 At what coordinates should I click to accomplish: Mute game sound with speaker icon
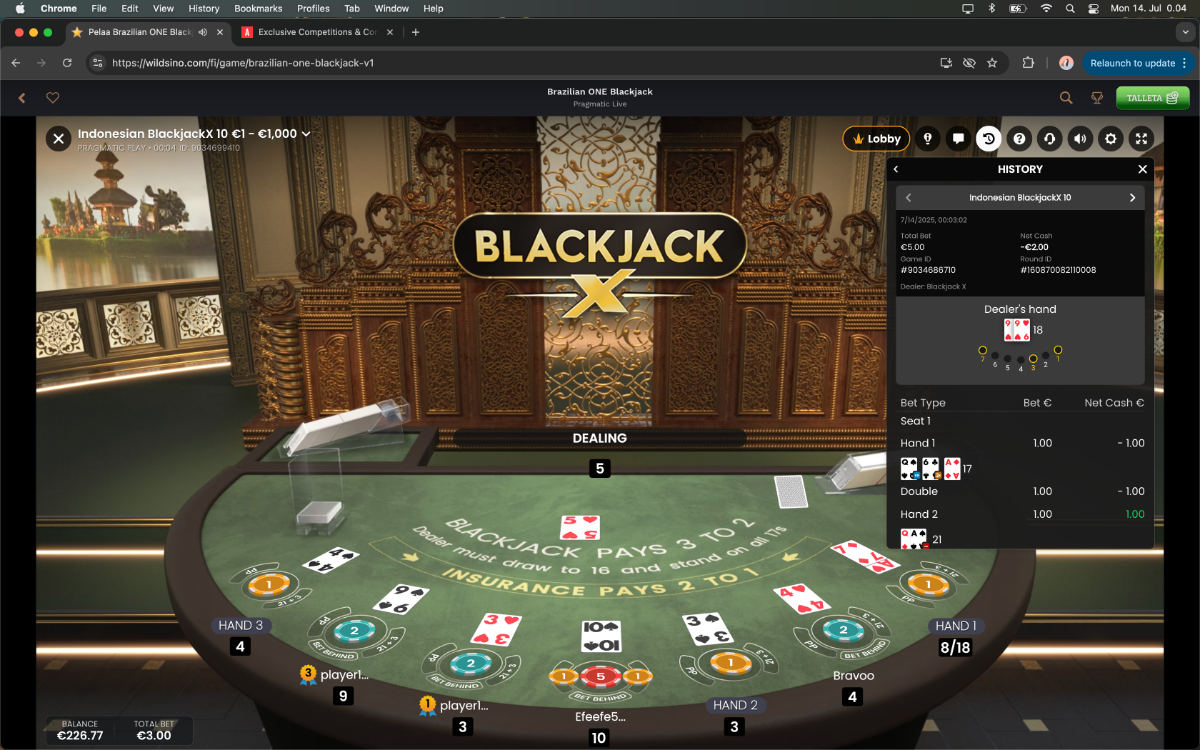point(1080,139)
